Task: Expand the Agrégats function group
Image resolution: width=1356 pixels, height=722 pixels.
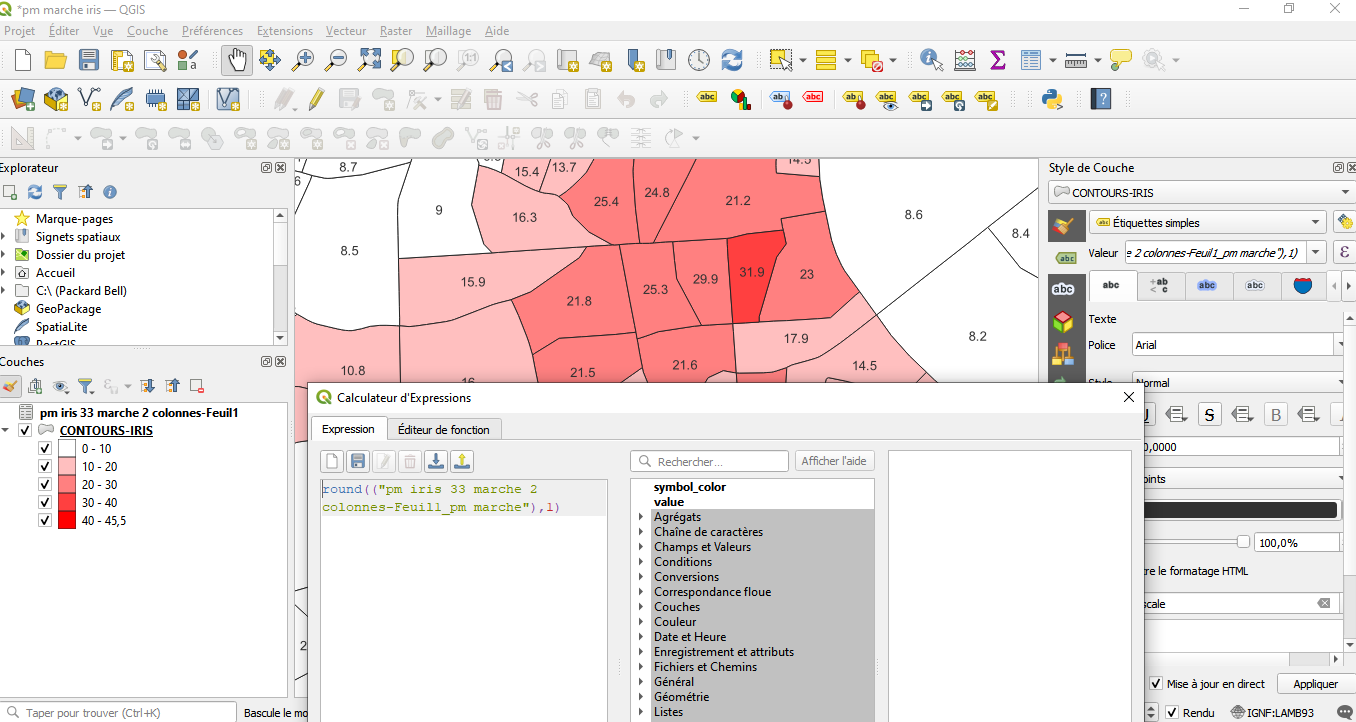Action: (642, 517)
